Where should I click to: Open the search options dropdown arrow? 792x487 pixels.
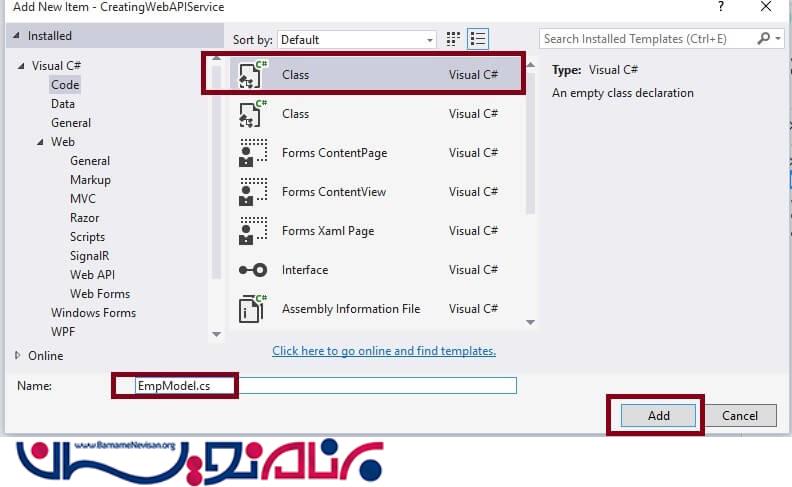[778, 38]
